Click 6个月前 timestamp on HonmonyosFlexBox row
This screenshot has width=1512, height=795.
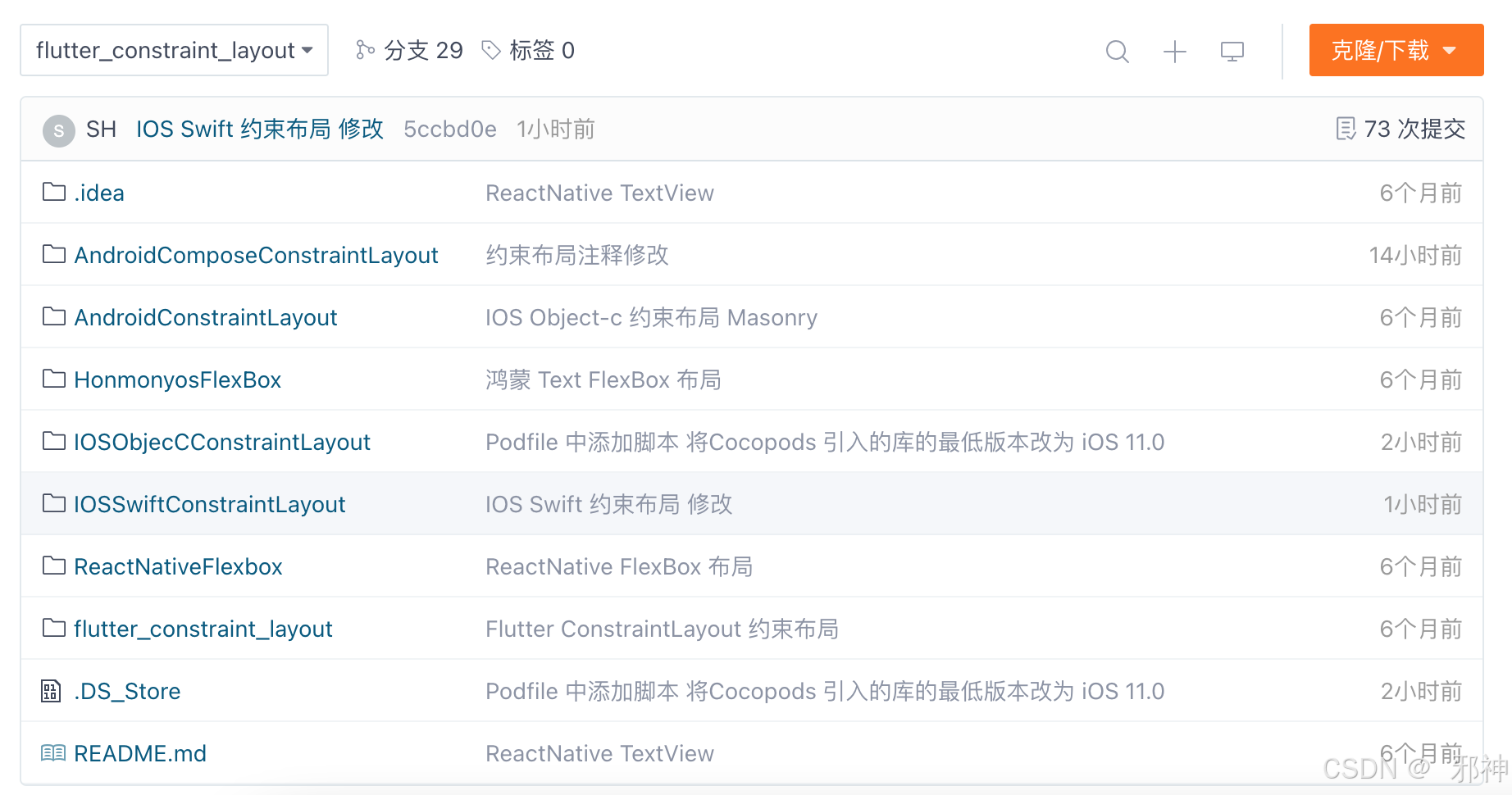point(1421,379)
